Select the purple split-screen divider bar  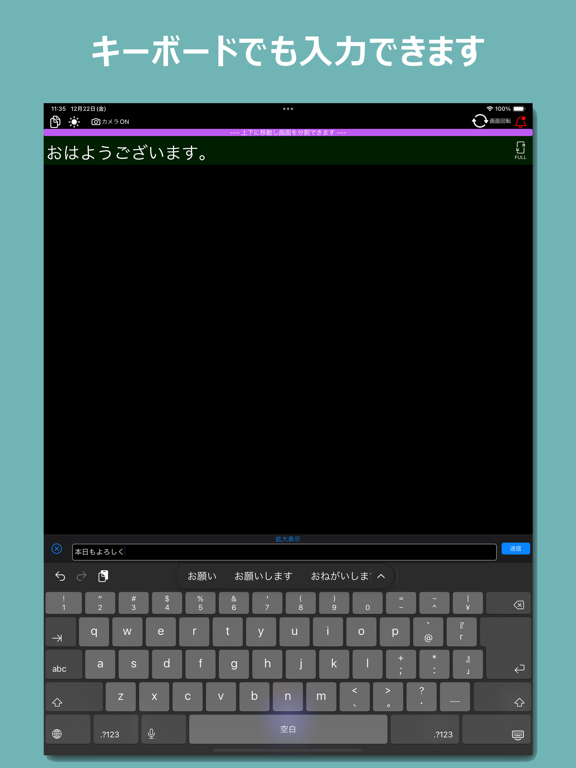[288, 133]
